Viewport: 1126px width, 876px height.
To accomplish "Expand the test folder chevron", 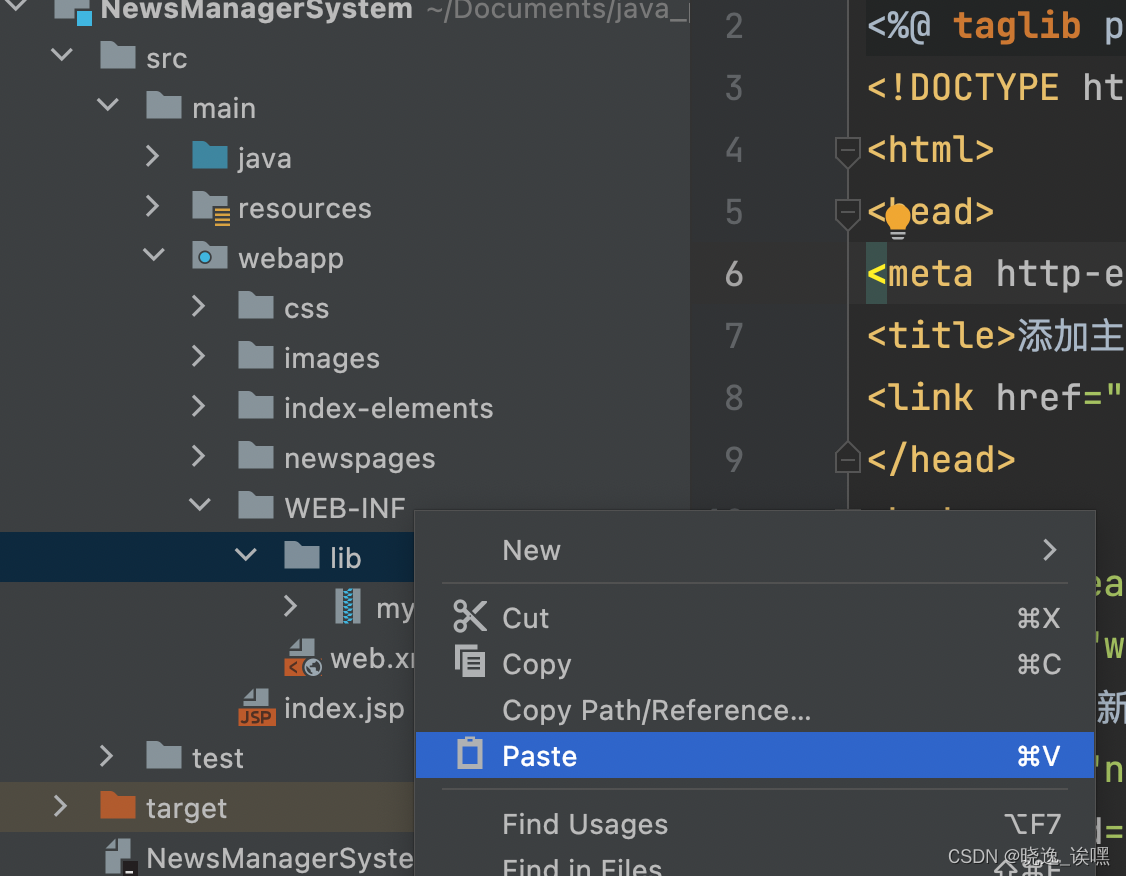I will (106, 755).
